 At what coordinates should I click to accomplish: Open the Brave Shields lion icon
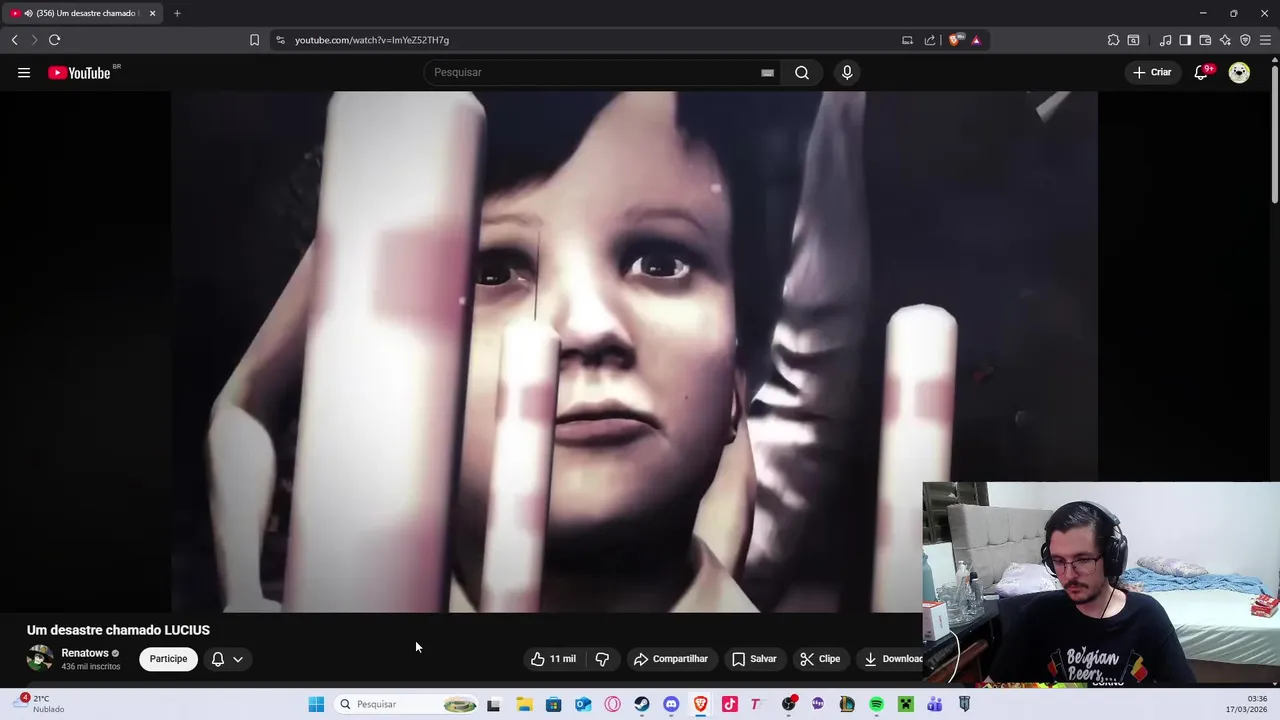point(955,40)
